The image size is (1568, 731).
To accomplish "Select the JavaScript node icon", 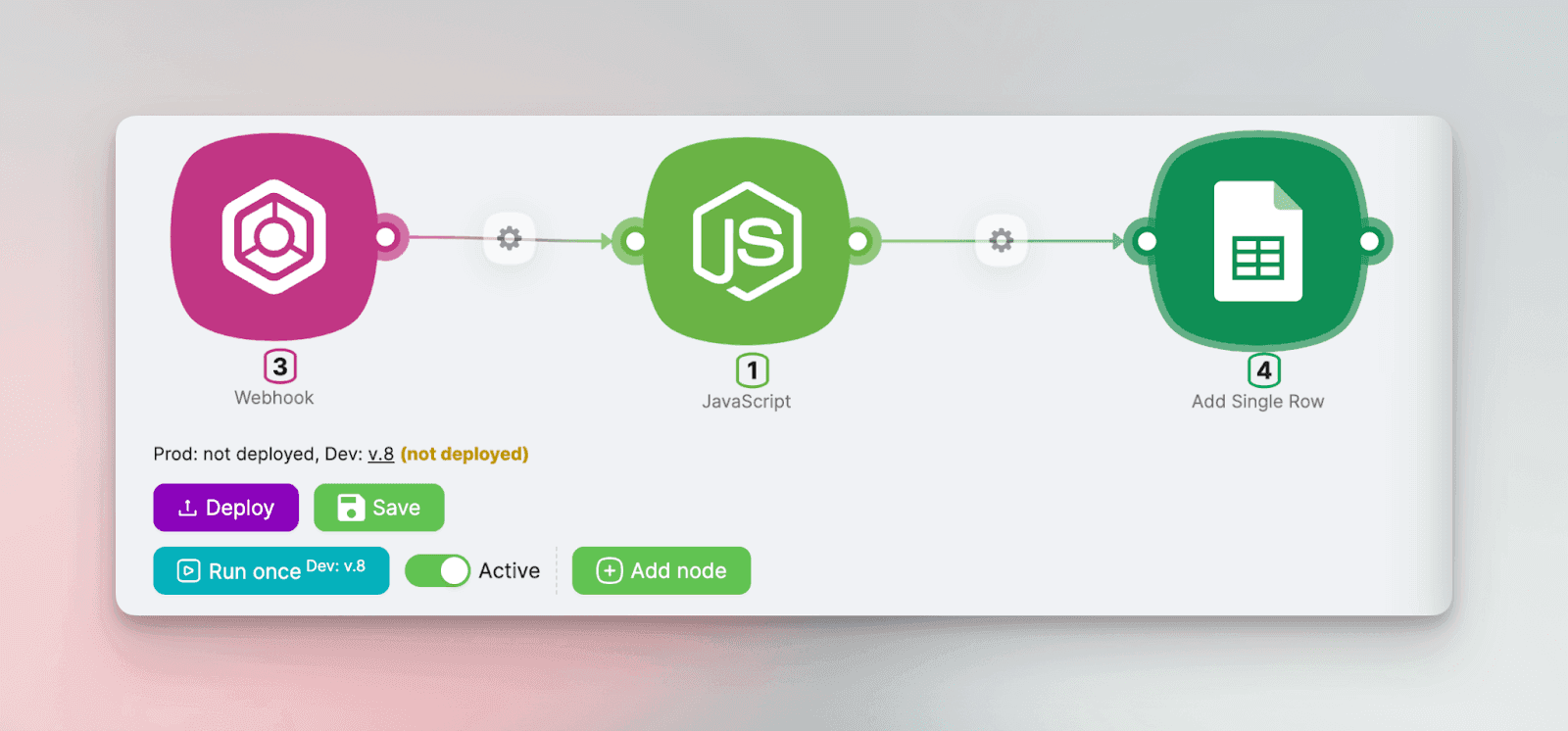I will (x=747, y=241).
